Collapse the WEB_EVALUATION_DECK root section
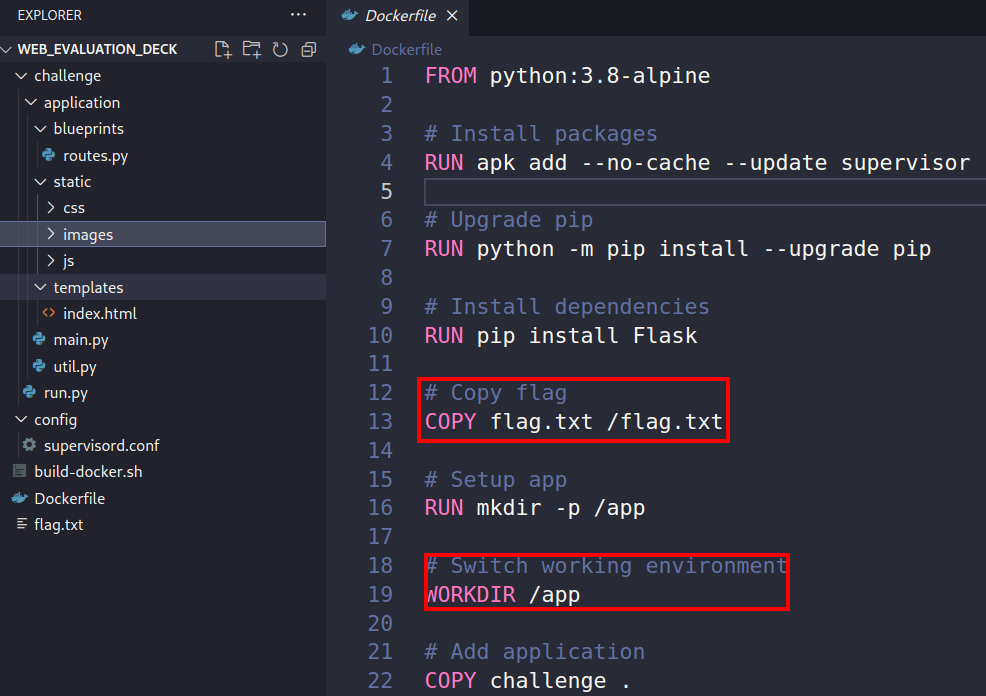 pos(8,49)
